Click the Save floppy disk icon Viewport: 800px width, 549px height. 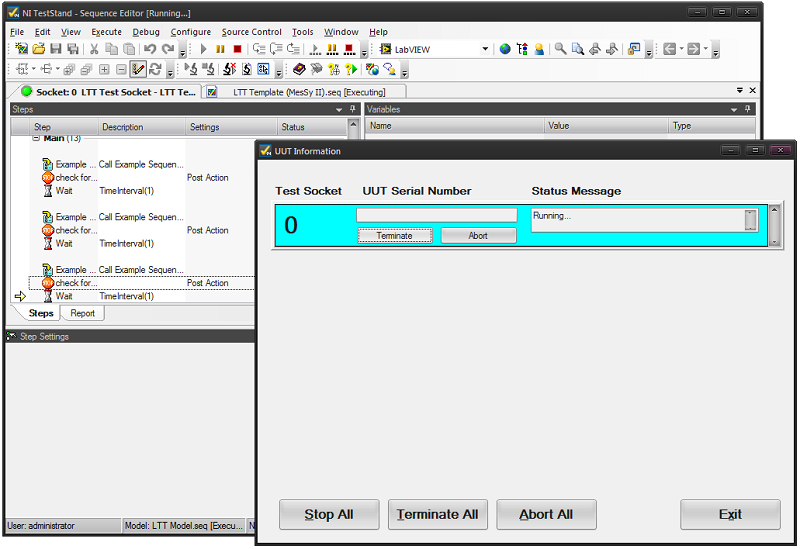(x=56, y=49)
